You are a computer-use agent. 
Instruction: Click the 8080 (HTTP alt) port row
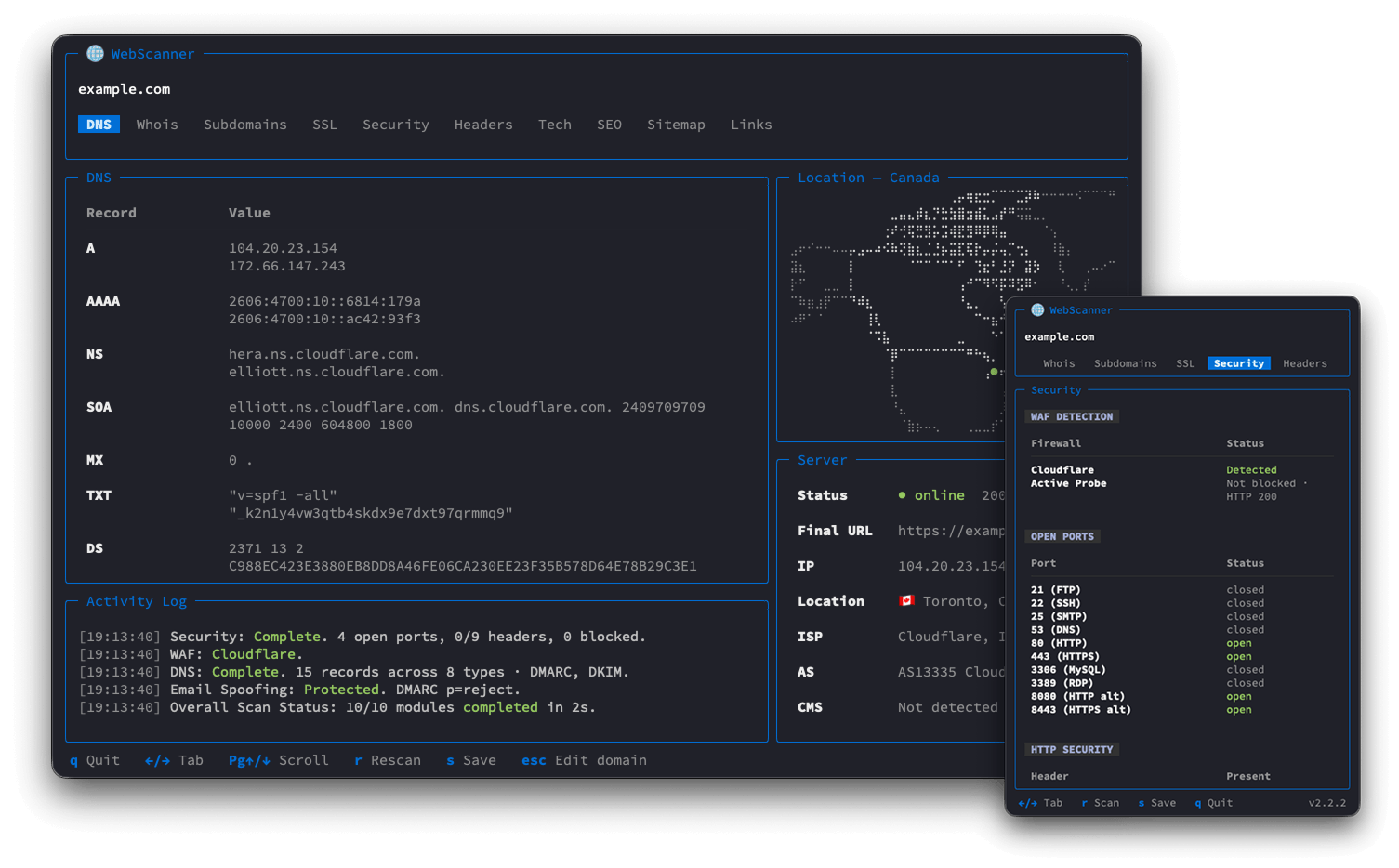[x=1181, y=696]
